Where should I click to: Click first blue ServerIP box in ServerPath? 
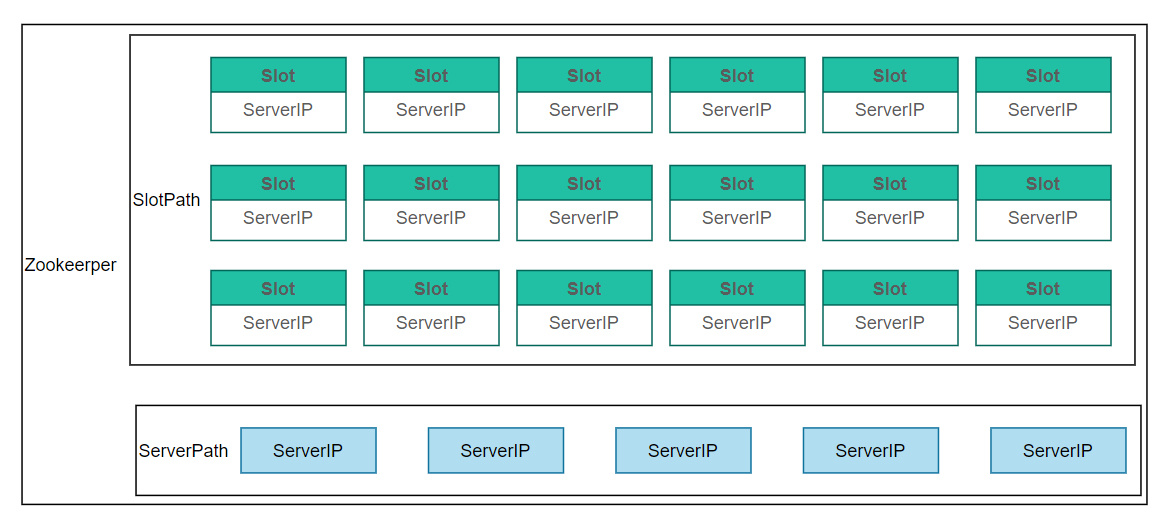point(308,451)
